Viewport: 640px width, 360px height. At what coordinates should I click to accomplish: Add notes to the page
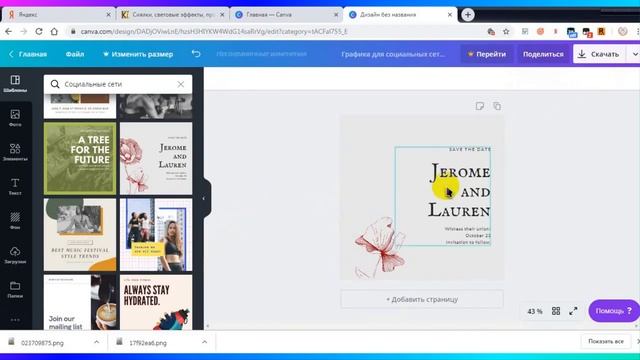click(480, 106)
